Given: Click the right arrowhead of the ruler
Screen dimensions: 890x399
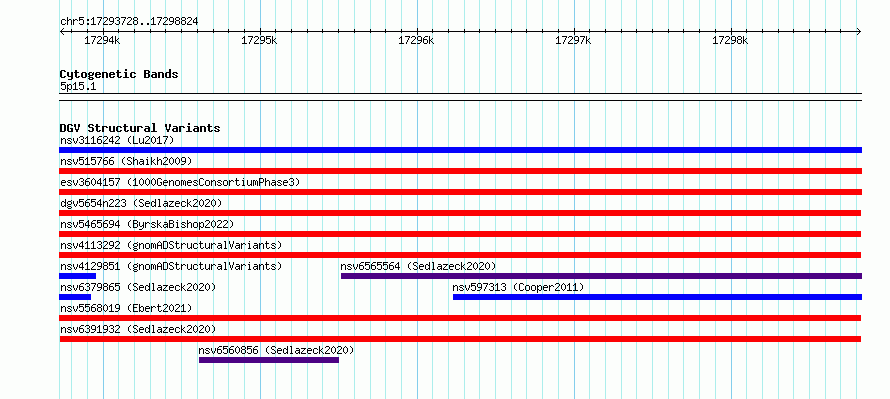Looking at the screenshot, I should pos(859,31).
